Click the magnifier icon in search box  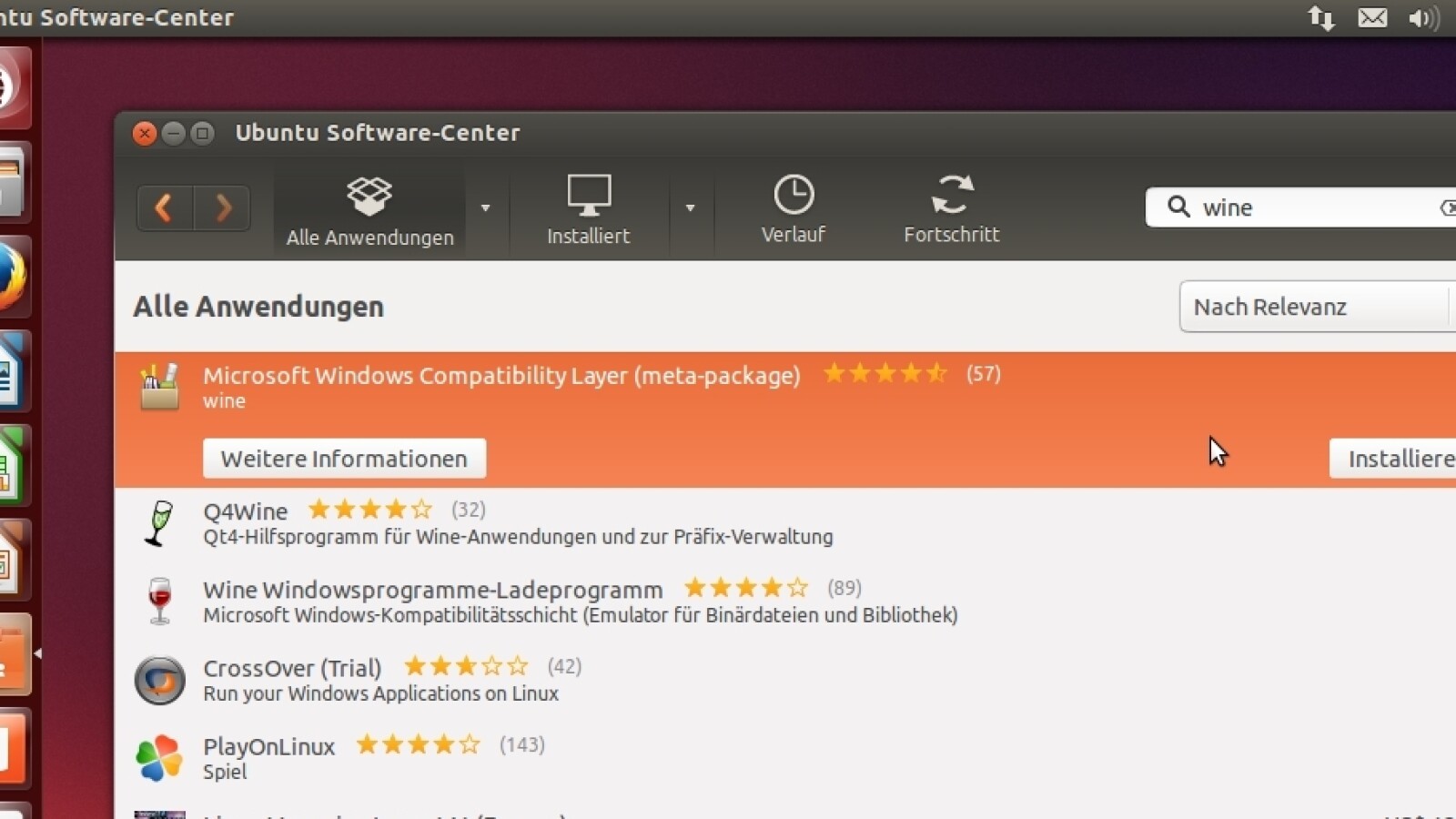pyautogui.click(x=1178, y=207)
